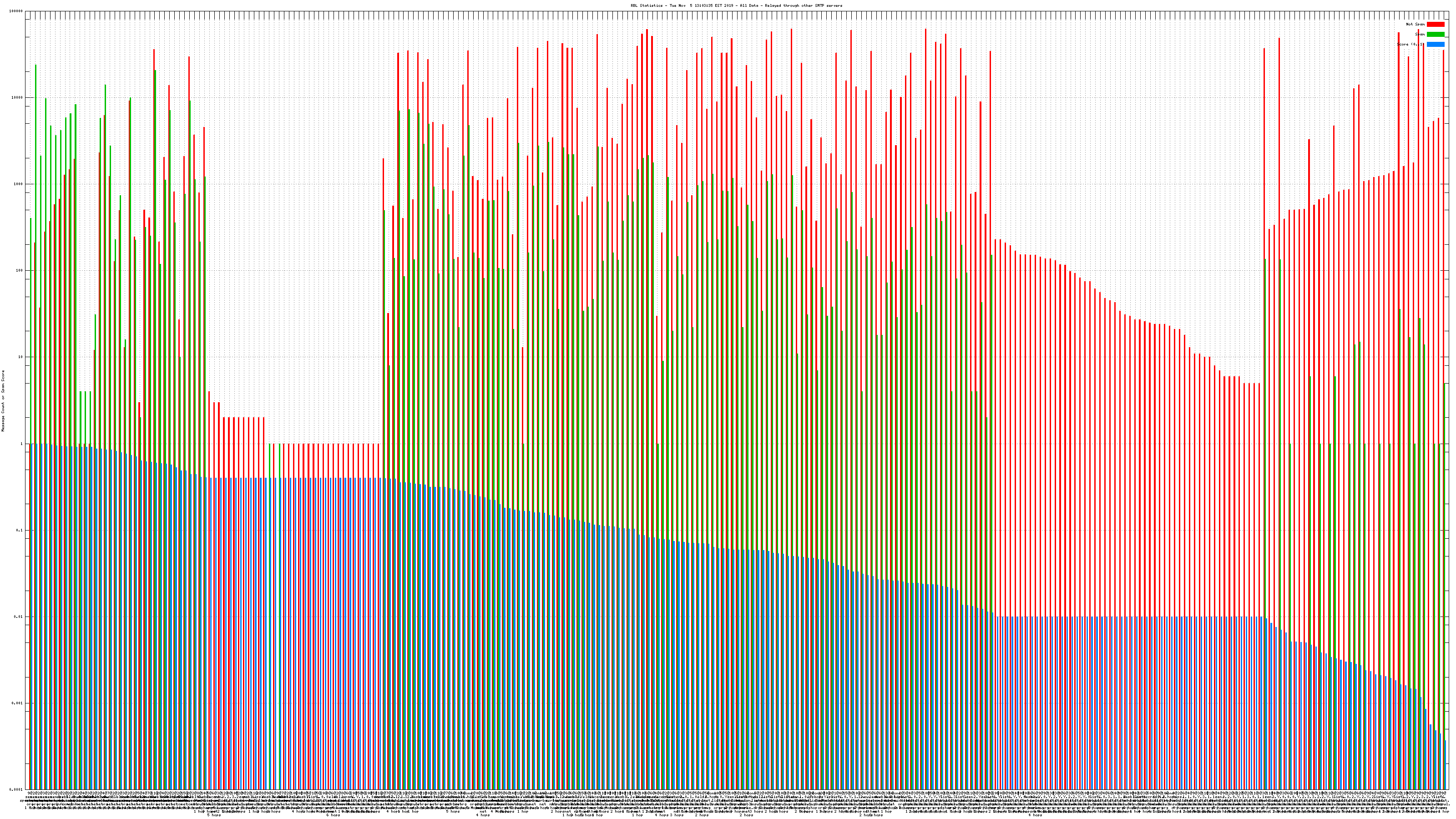Select the 'Not Spam' legend label
The image size is (1456, 819).
pos(1416,24)
